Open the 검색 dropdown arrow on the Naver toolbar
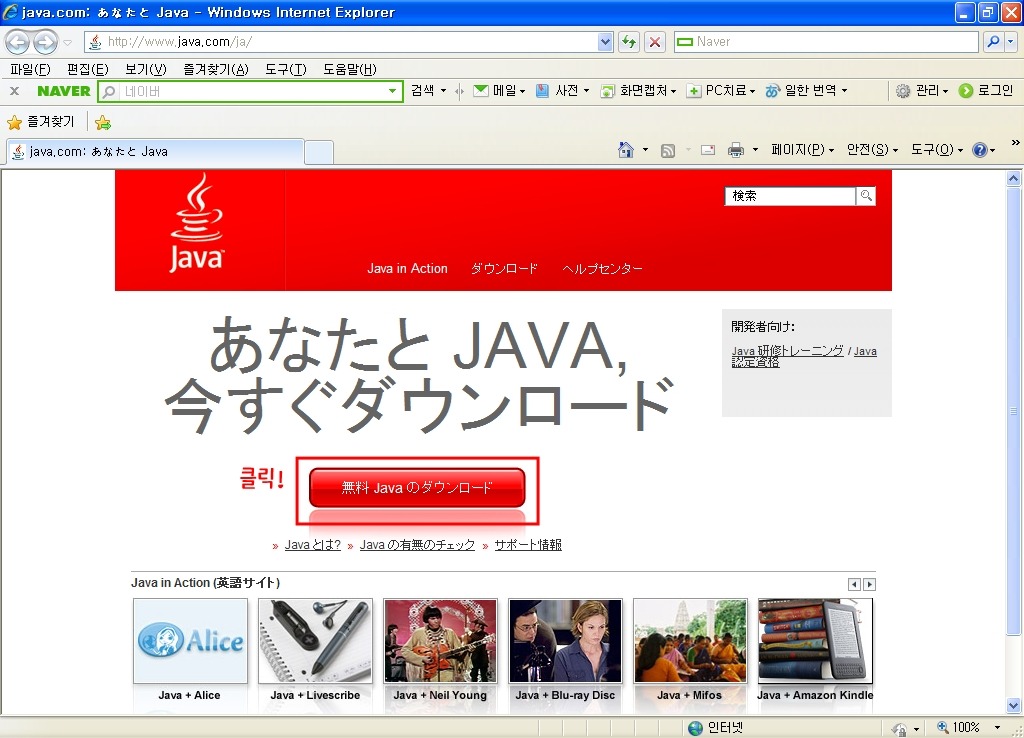 pyautogui.click(x=443, y=91)
